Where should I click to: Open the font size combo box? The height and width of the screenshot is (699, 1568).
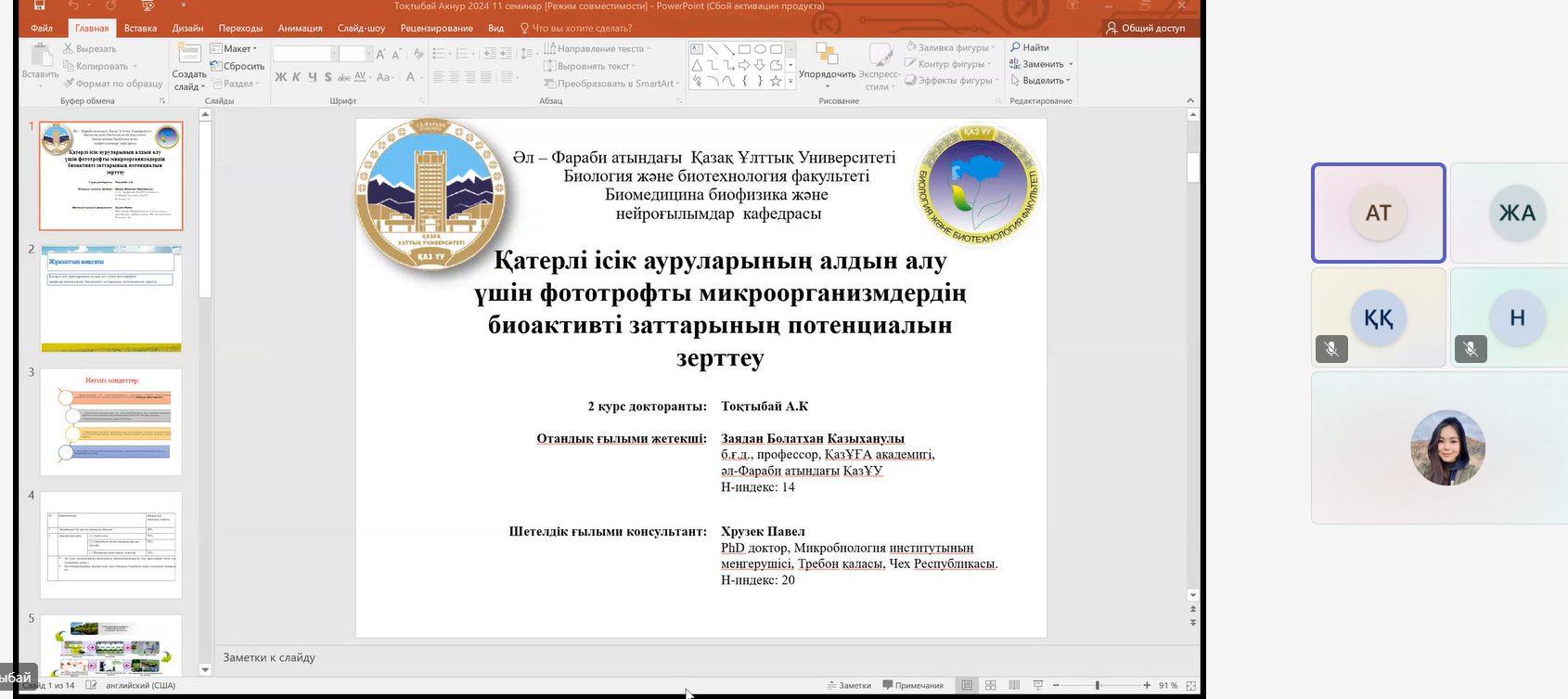click(x=355, y=54)
